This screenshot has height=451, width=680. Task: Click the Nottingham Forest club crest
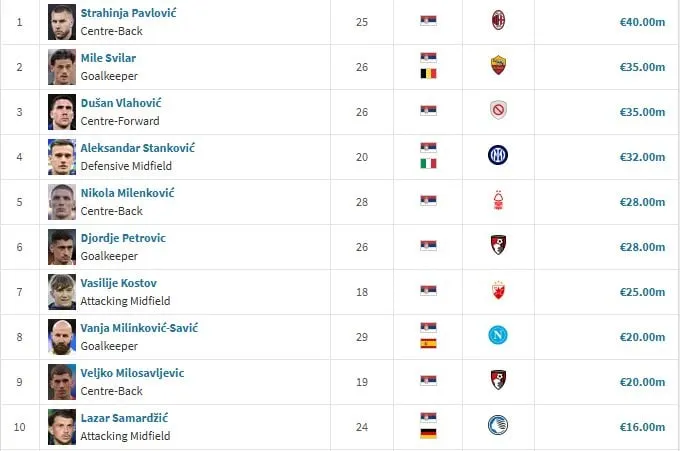(498, 200)
